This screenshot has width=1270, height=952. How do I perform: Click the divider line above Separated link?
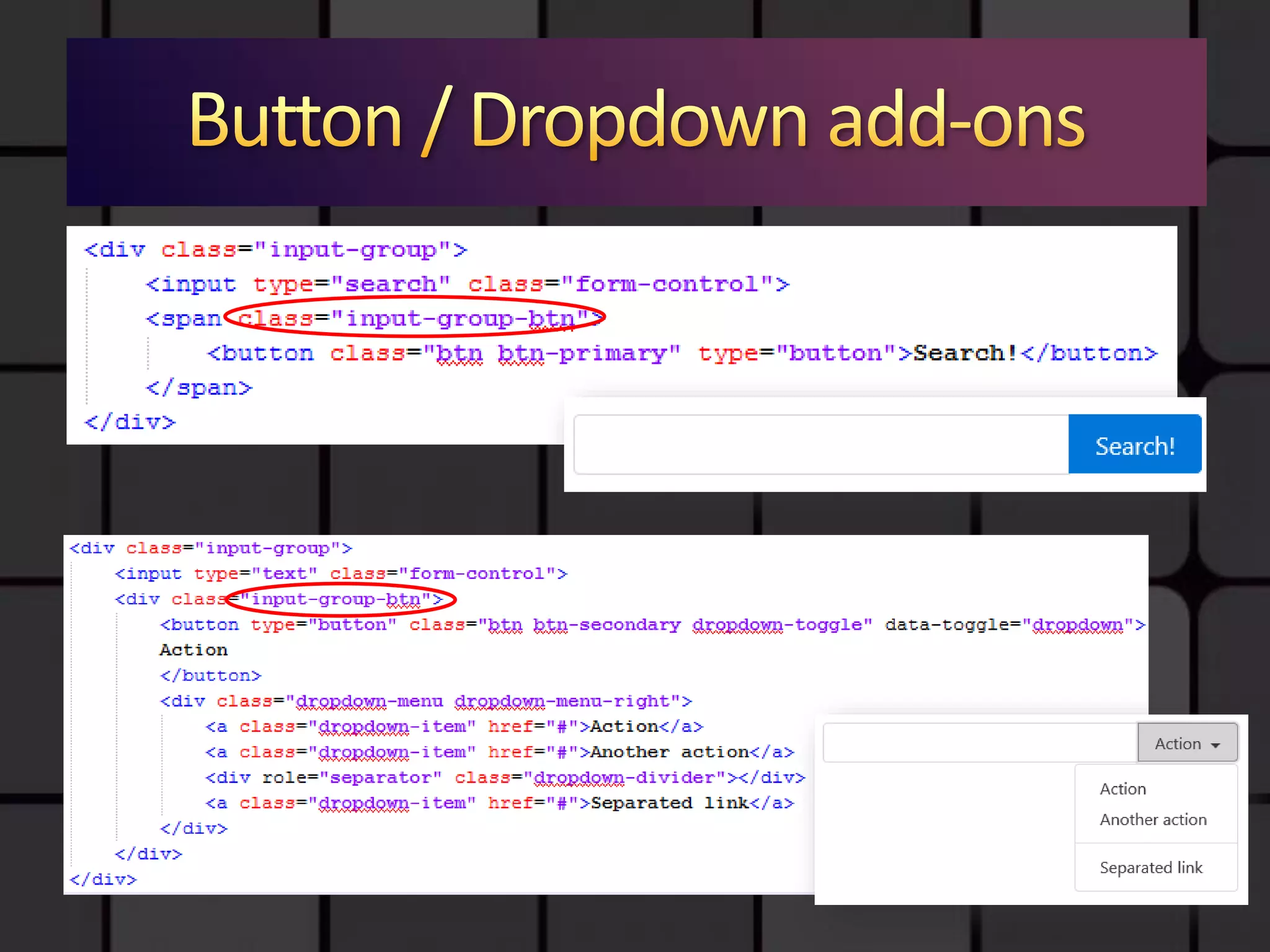click(x=1156, y=843)
